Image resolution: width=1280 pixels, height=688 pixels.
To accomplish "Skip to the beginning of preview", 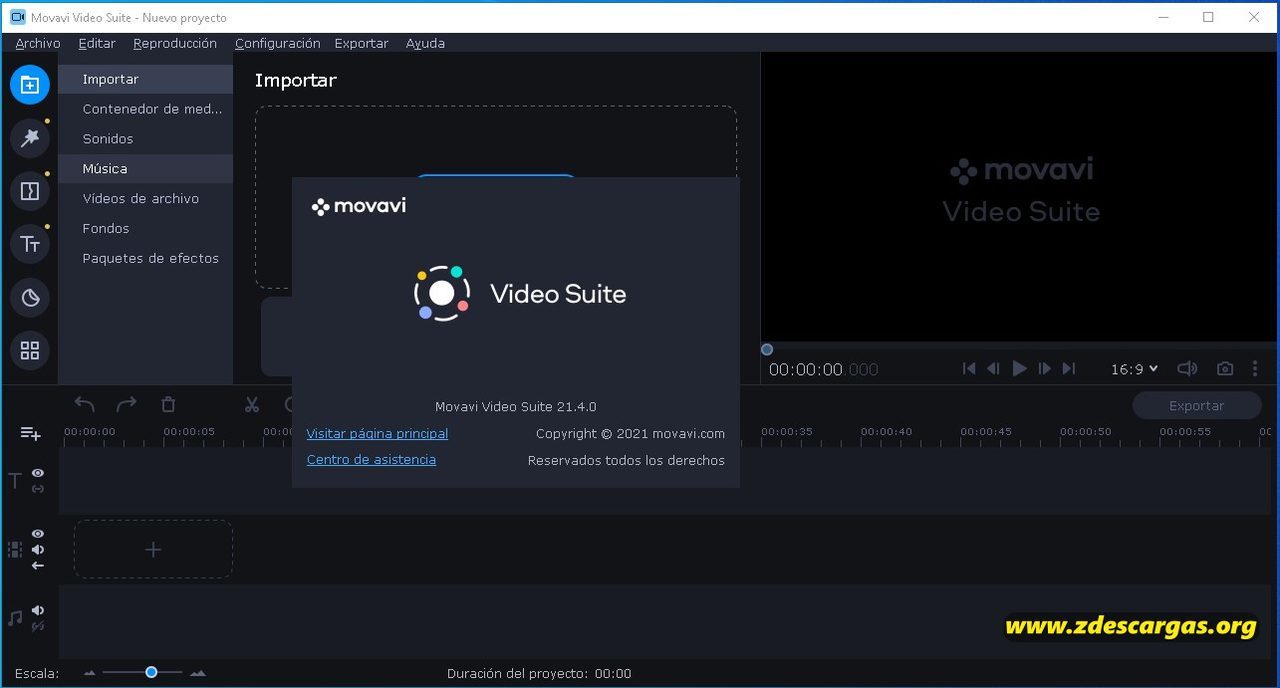I will pos(969,369).
